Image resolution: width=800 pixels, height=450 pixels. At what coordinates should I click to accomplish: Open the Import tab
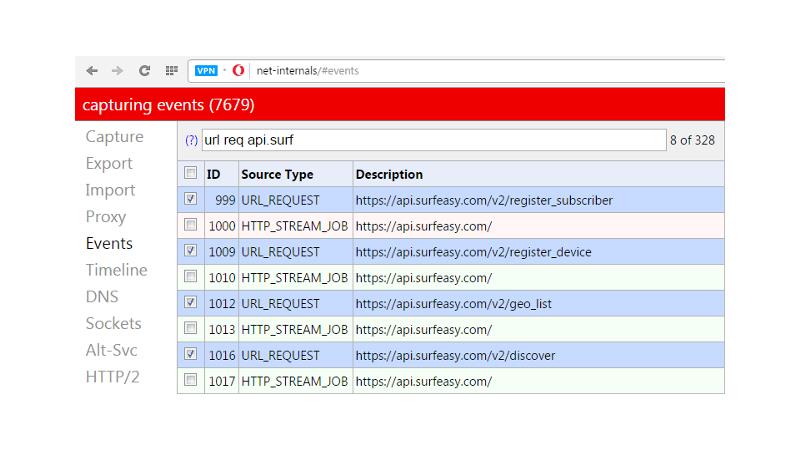pyautogui.click(x=110, y=190)
